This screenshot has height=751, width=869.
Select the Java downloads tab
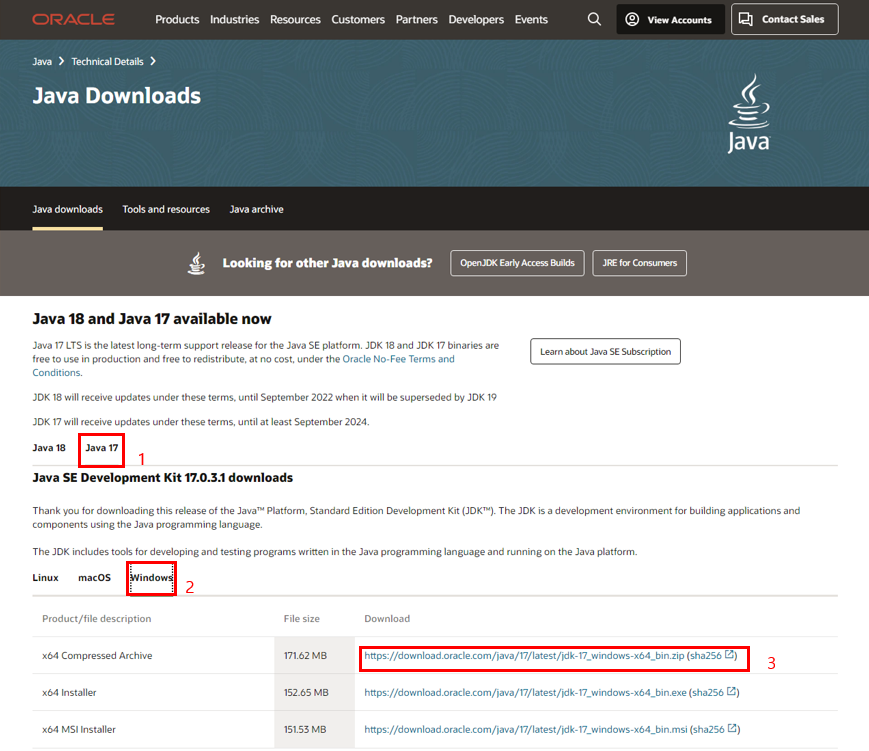tap(68, 209)
